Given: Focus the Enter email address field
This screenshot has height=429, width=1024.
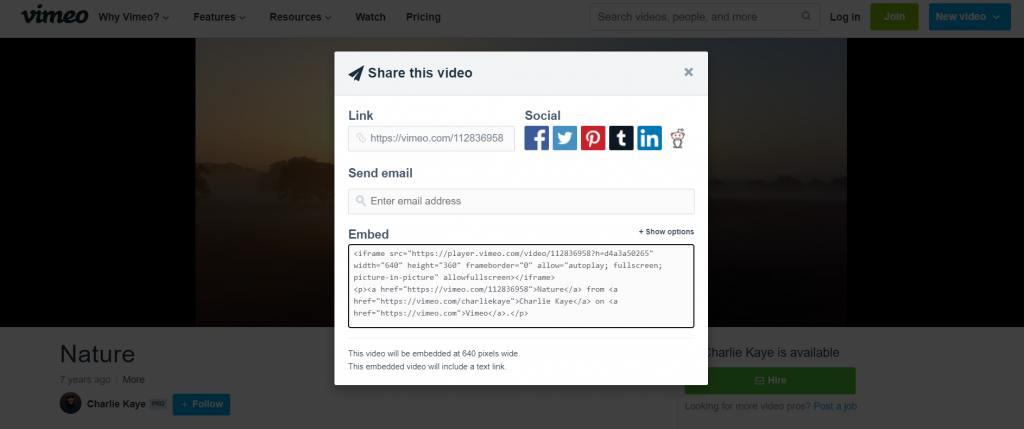Looking at the screenshot, I should (521, 201).
